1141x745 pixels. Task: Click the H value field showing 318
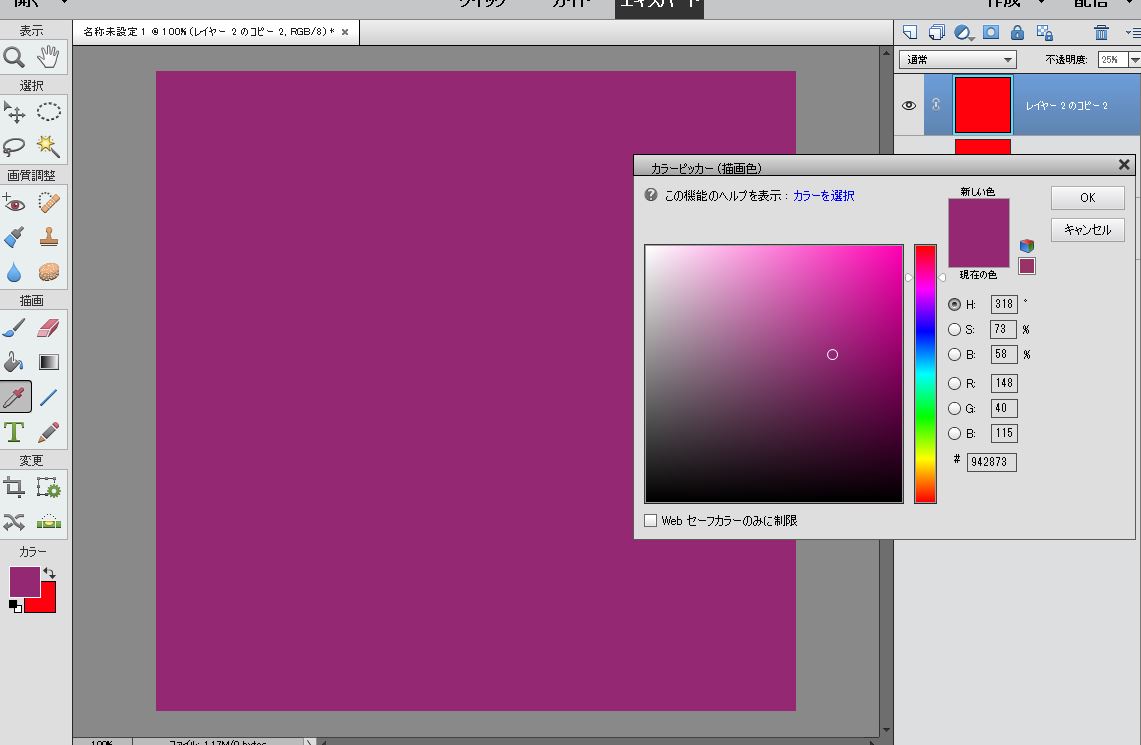point(1003,304)
